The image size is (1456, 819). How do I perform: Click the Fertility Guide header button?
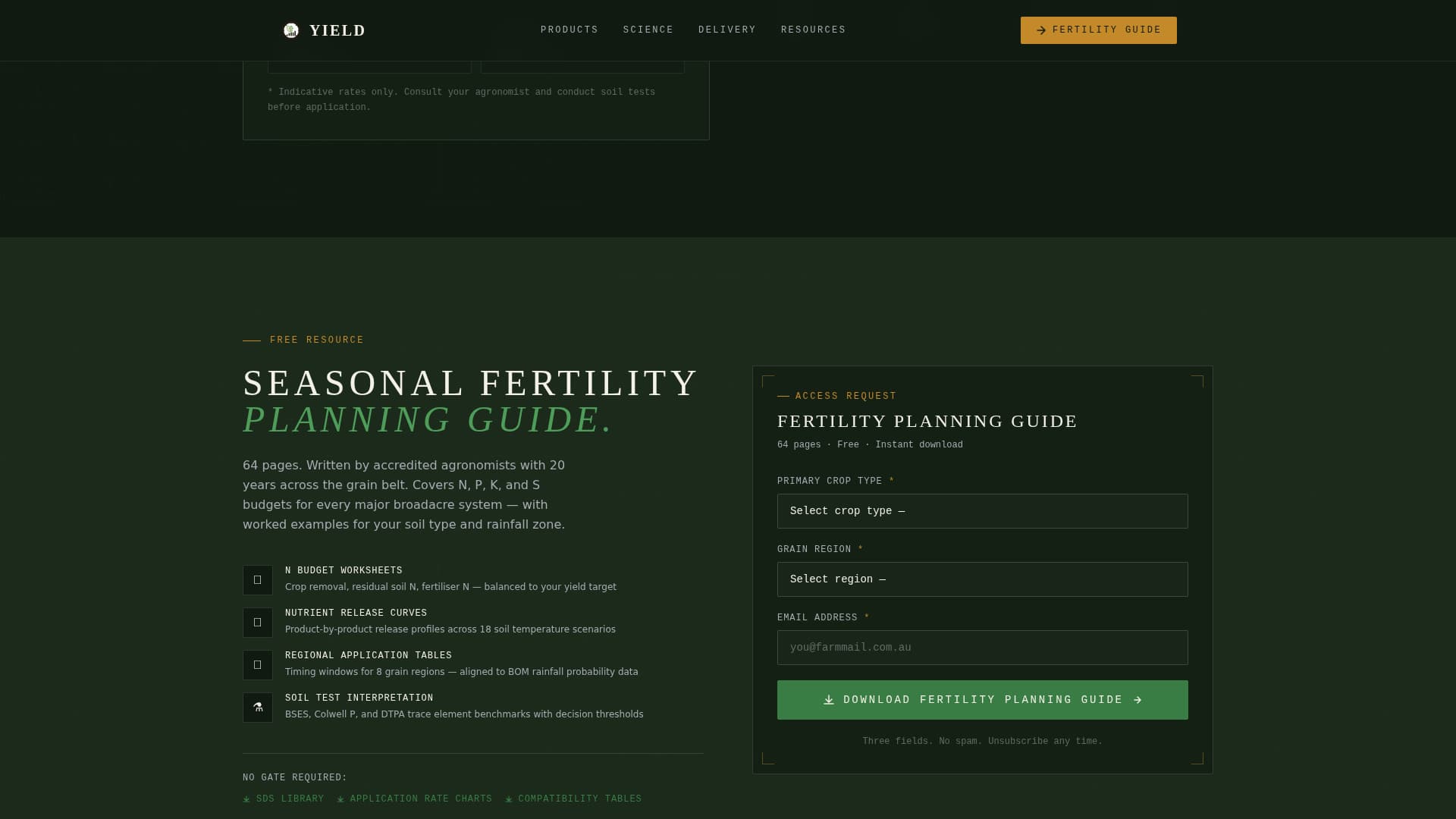tap(1099, 30)
